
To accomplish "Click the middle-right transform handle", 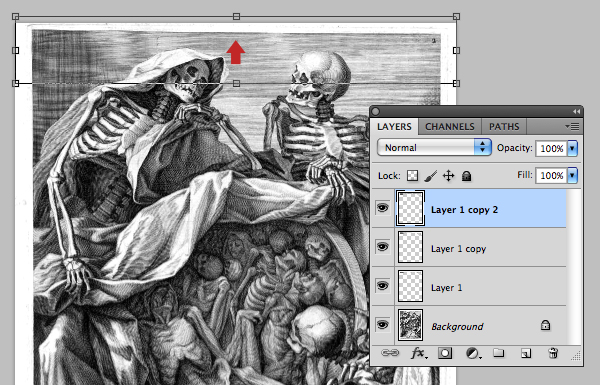I will (456, 50).
